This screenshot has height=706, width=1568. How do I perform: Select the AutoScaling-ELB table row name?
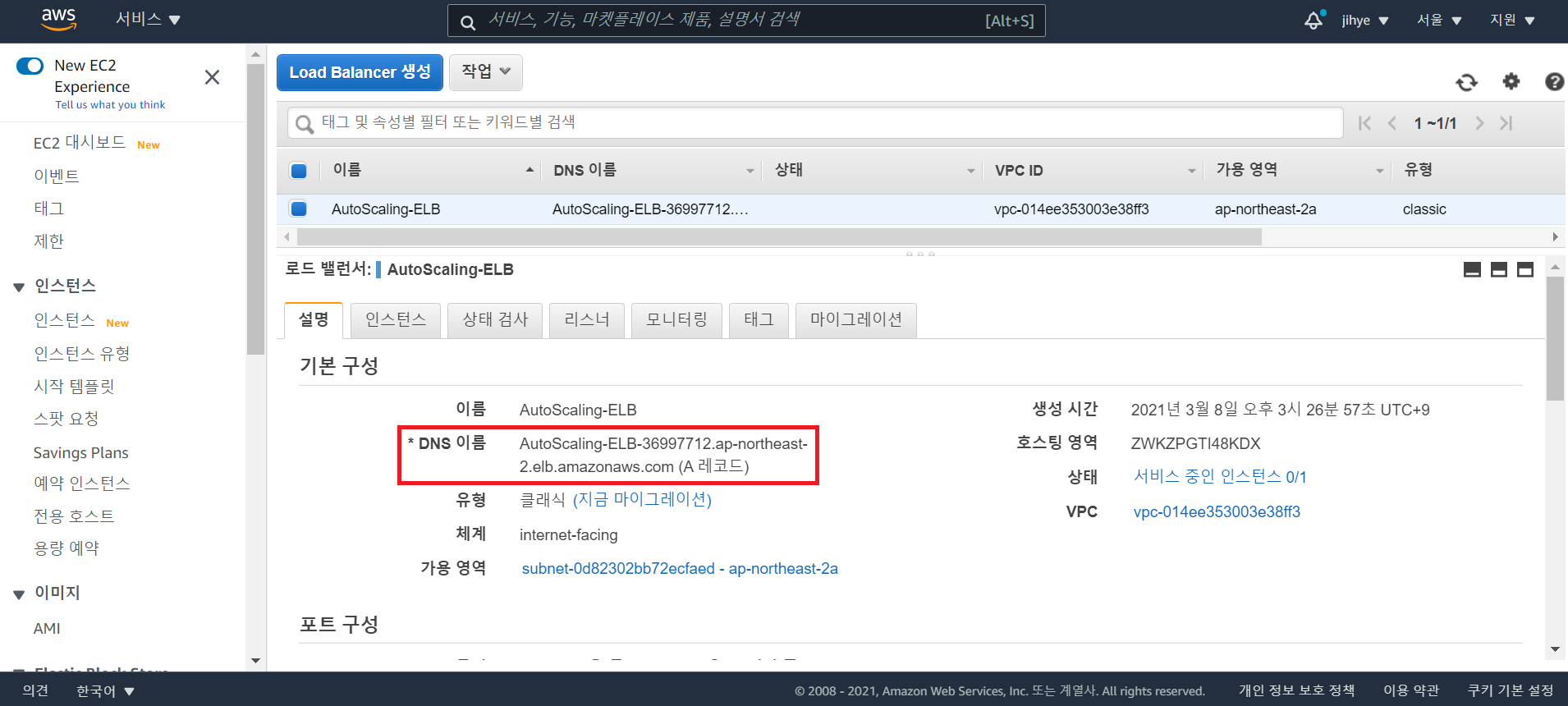[x=386, y=209]
